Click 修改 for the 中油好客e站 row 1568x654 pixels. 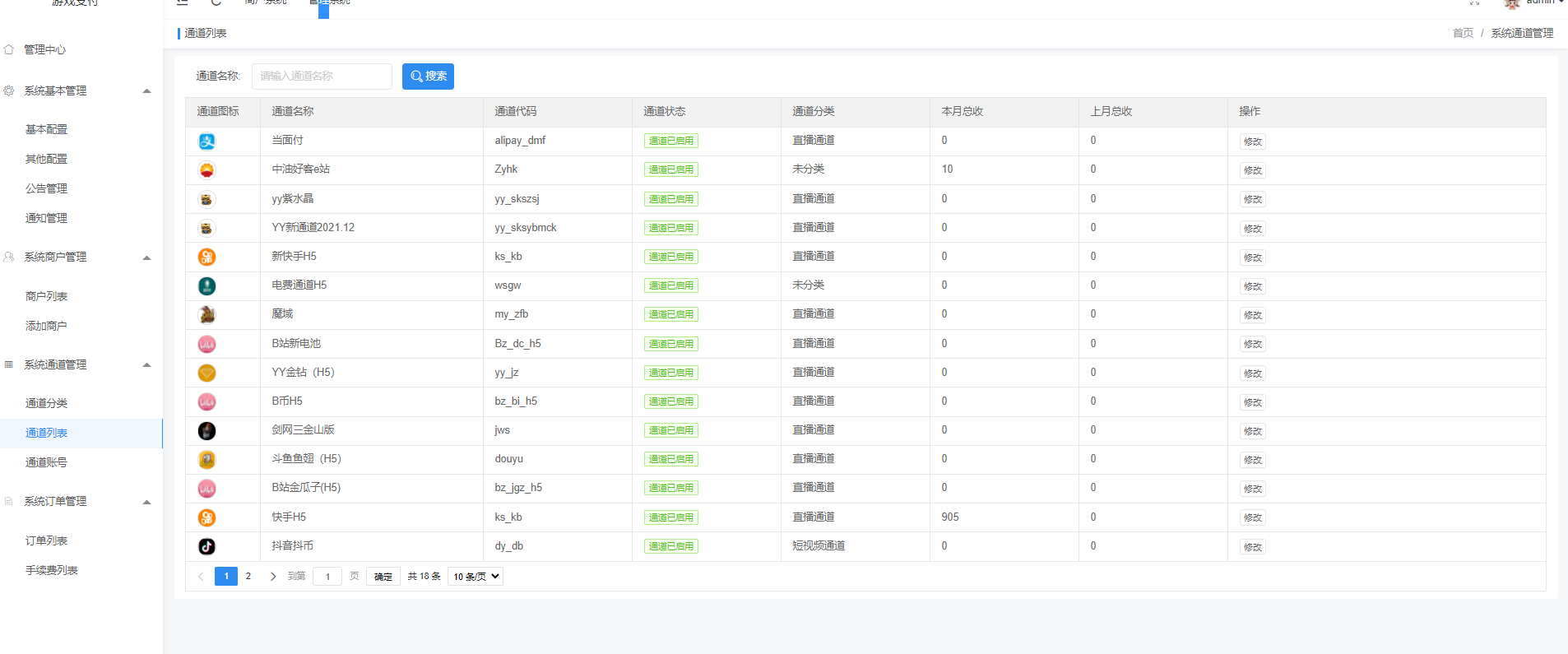1252,170
